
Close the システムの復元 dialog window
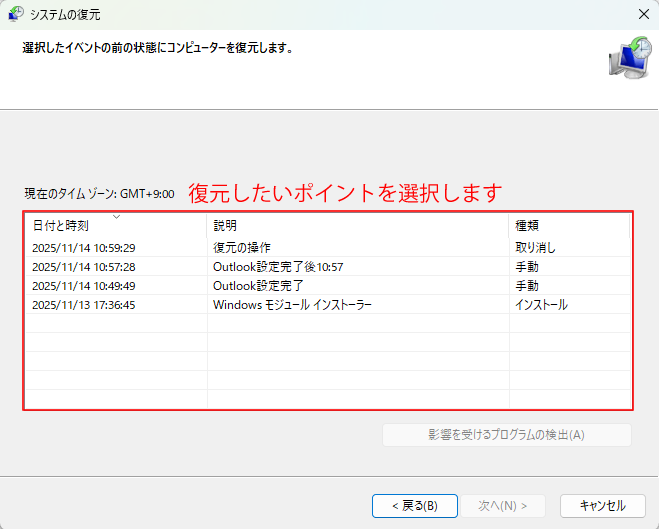(x=641, y=15)
